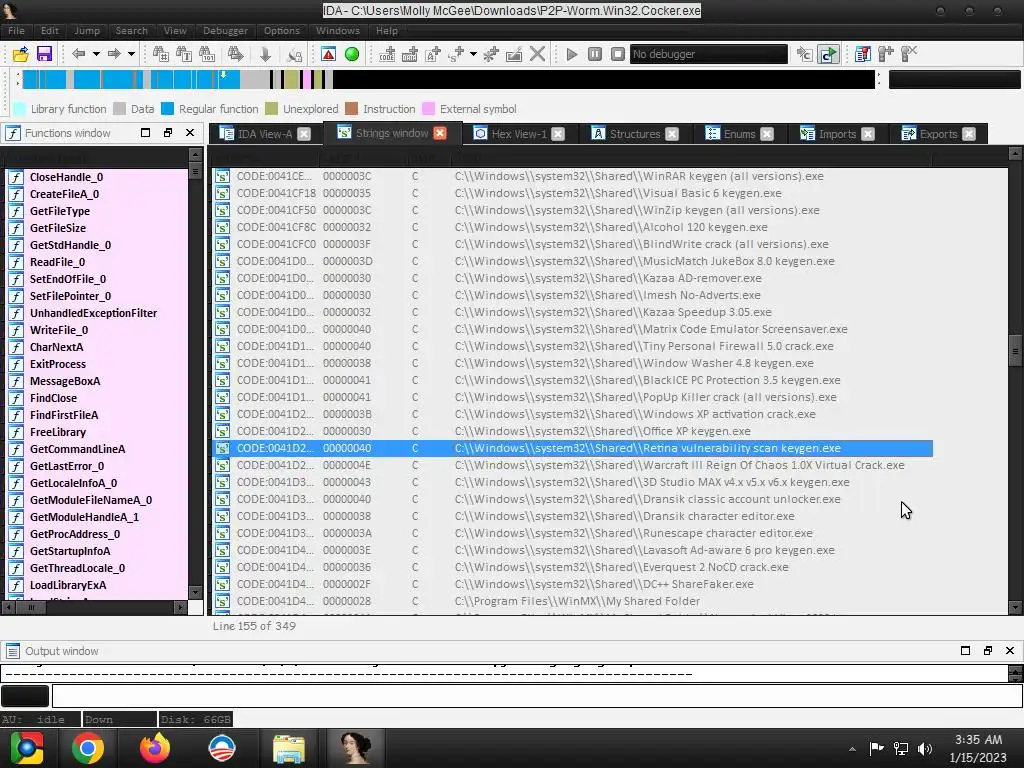
Task: Switch to the Imports tab
Action: pyautogui.click(x=837, y=134)
